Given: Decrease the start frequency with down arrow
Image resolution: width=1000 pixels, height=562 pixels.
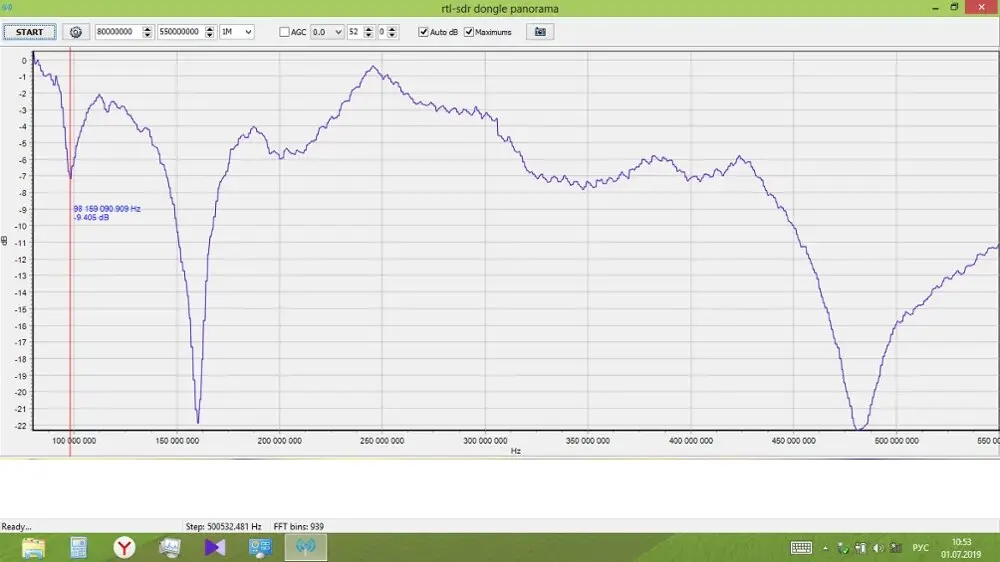Looking at the screenshot, I should pos(147,35).
